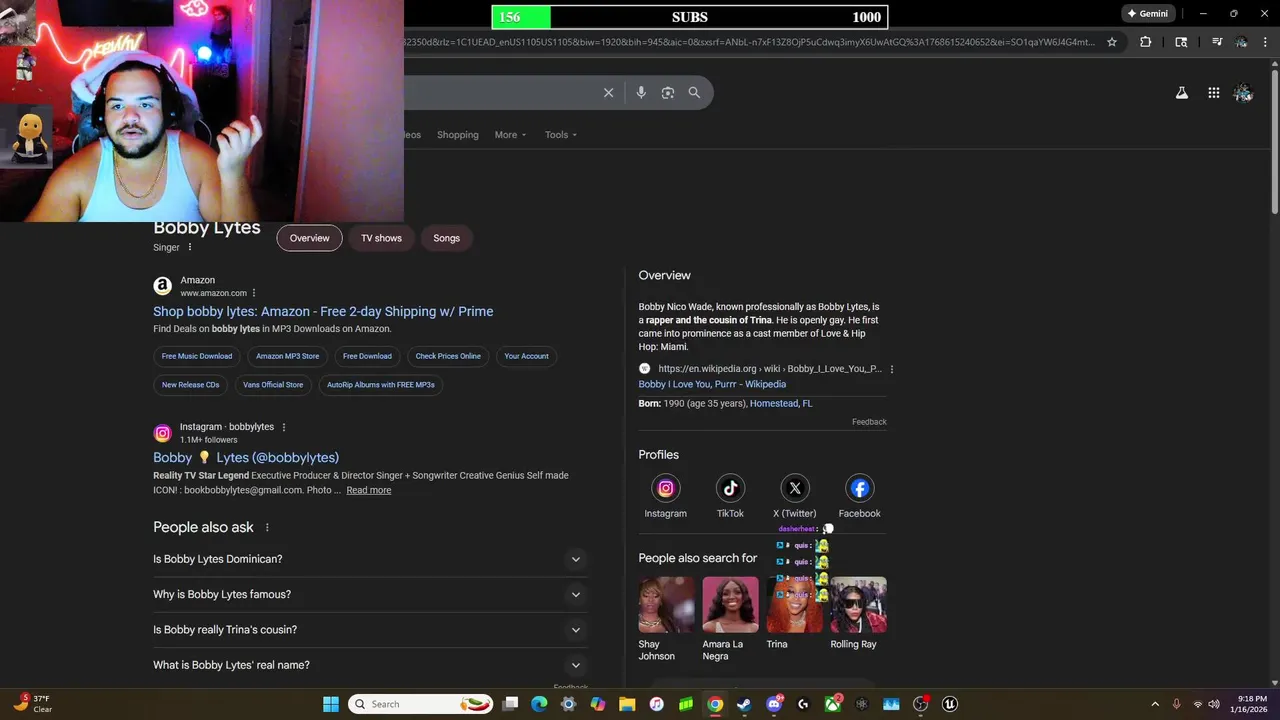This screenshot has width=1280, height=720.
Task: Open Google Lens image search icon
Action: click(668, 92)
